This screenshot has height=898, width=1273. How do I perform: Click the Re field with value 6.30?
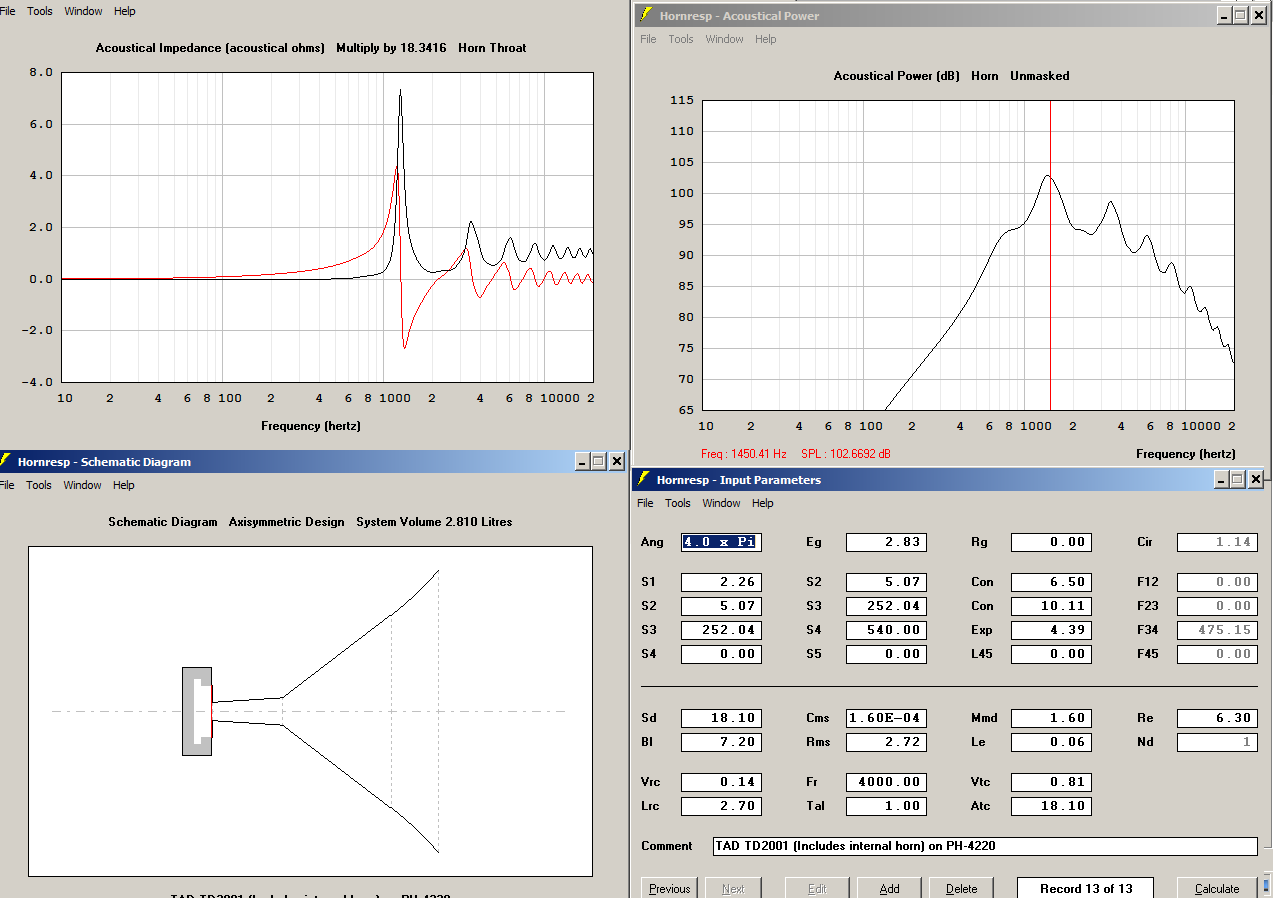(x=1217, y=718)
